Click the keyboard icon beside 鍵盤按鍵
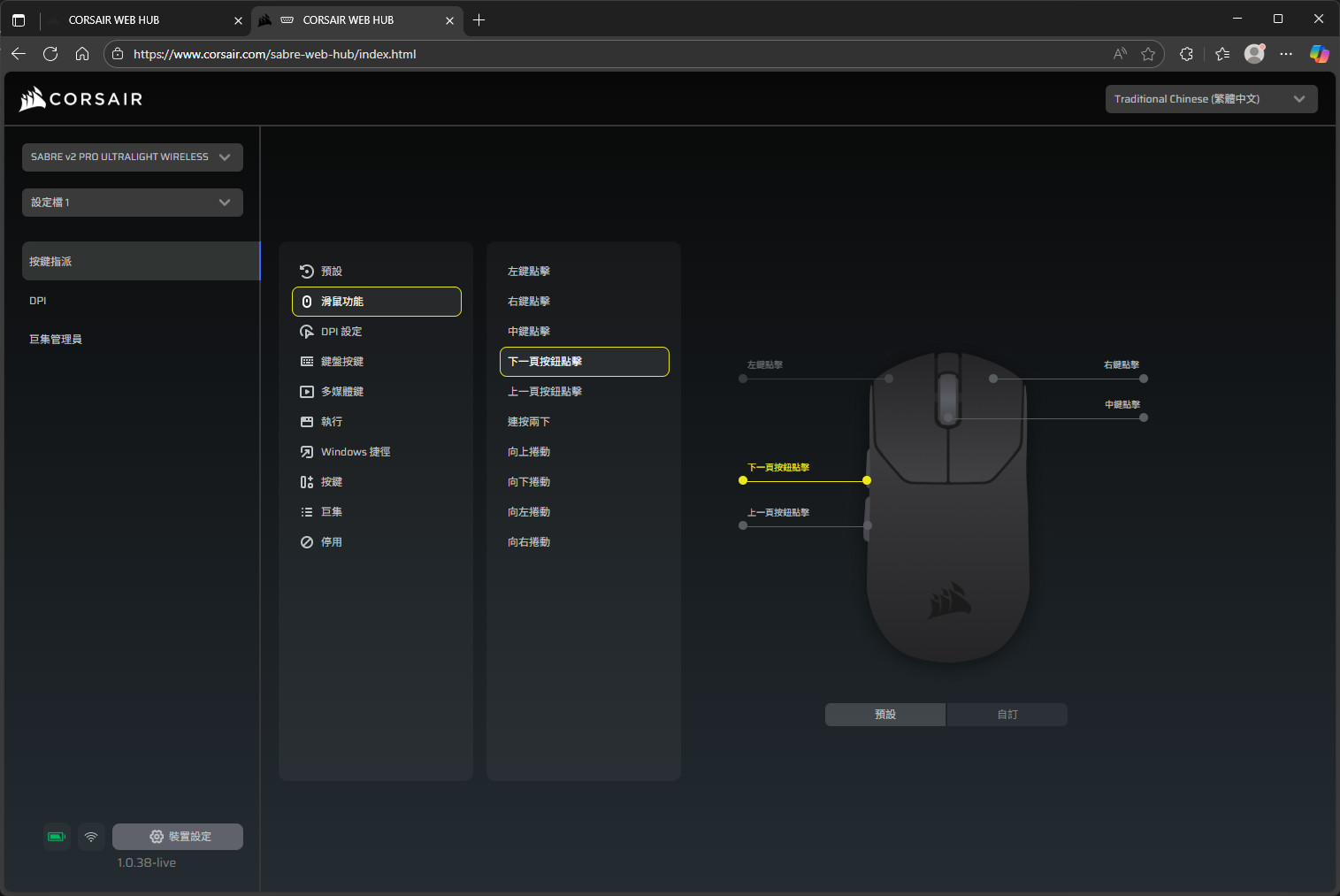Screen dimensions: 1340x896 click(307, 362)
